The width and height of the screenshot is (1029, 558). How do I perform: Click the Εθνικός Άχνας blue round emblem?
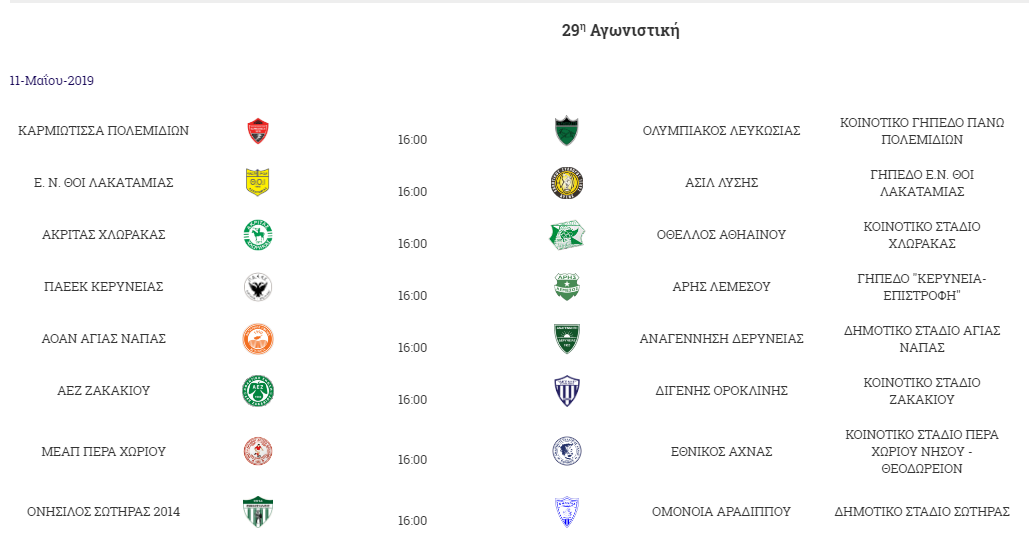point(566,452)
